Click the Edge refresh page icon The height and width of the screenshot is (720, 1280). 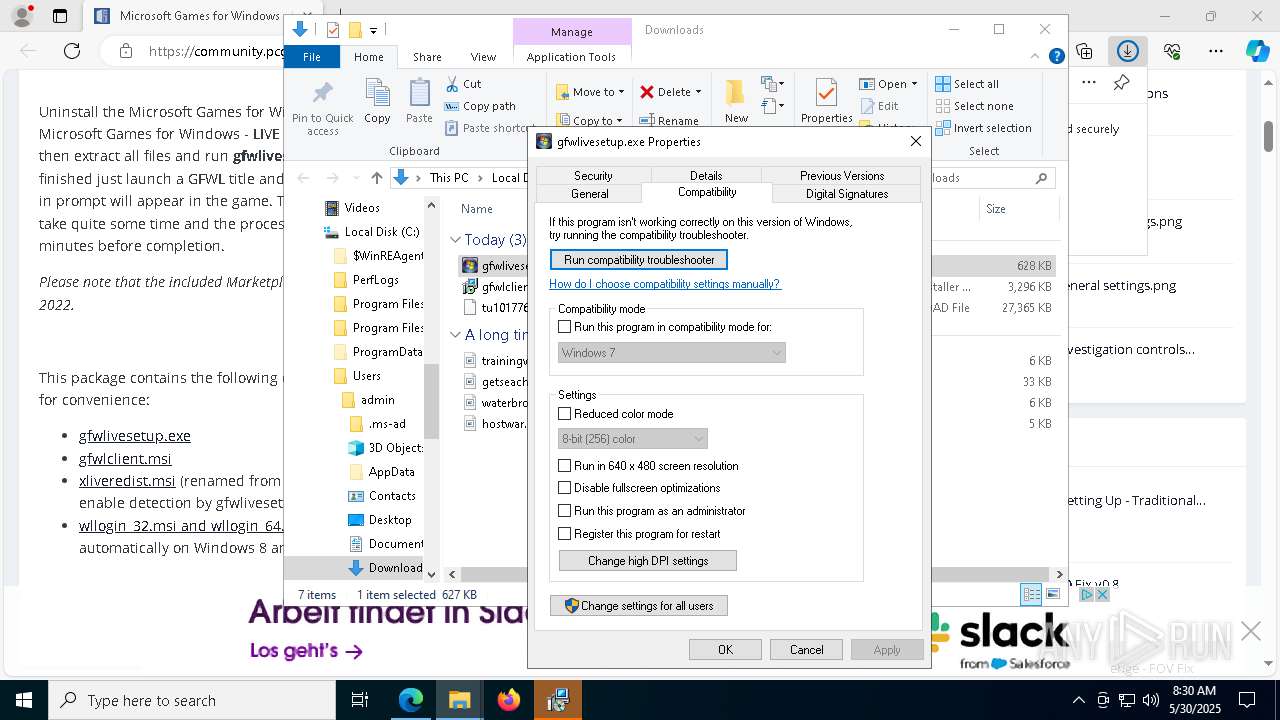[71, 51]
